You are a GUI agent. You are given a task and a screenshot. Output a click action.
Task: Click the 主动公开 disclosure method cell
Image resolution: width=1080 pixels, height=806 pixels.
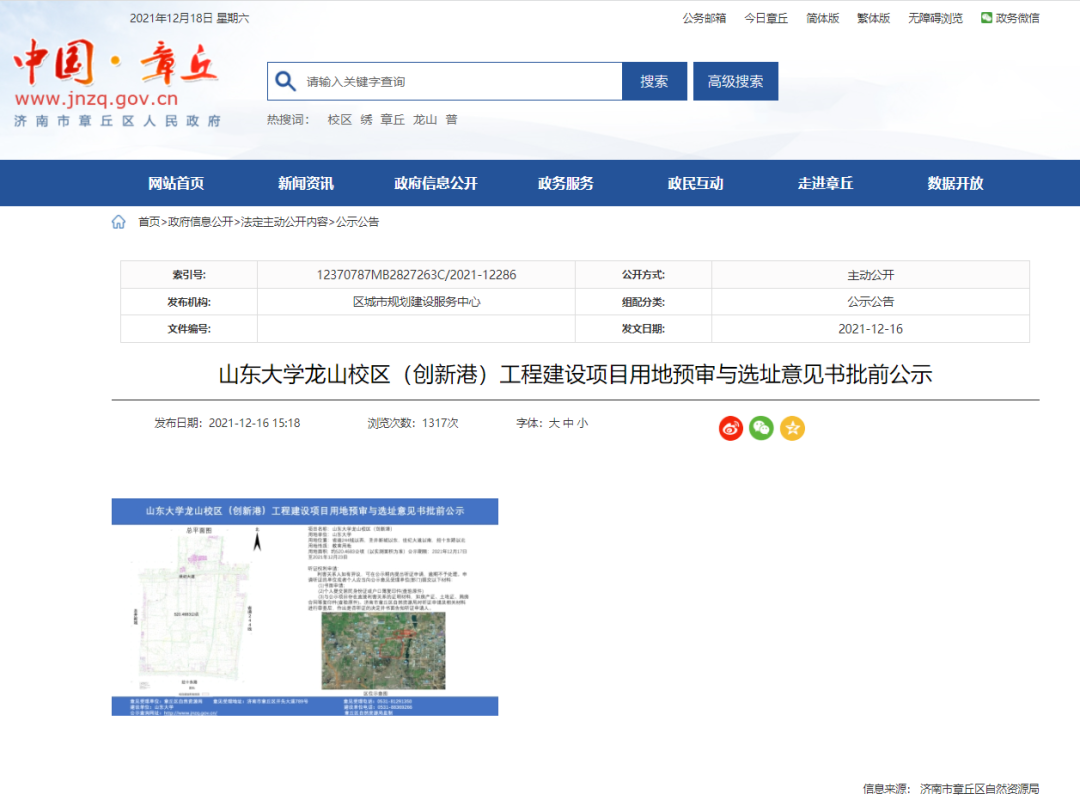(871, 275)
